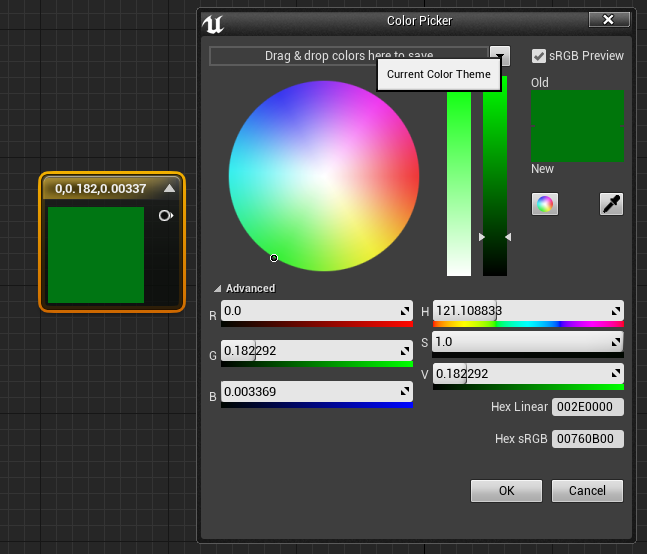Edit the Hex sRGB field 00760B00
The height and width of the screenshot is (554, 647).
point(588,438)
